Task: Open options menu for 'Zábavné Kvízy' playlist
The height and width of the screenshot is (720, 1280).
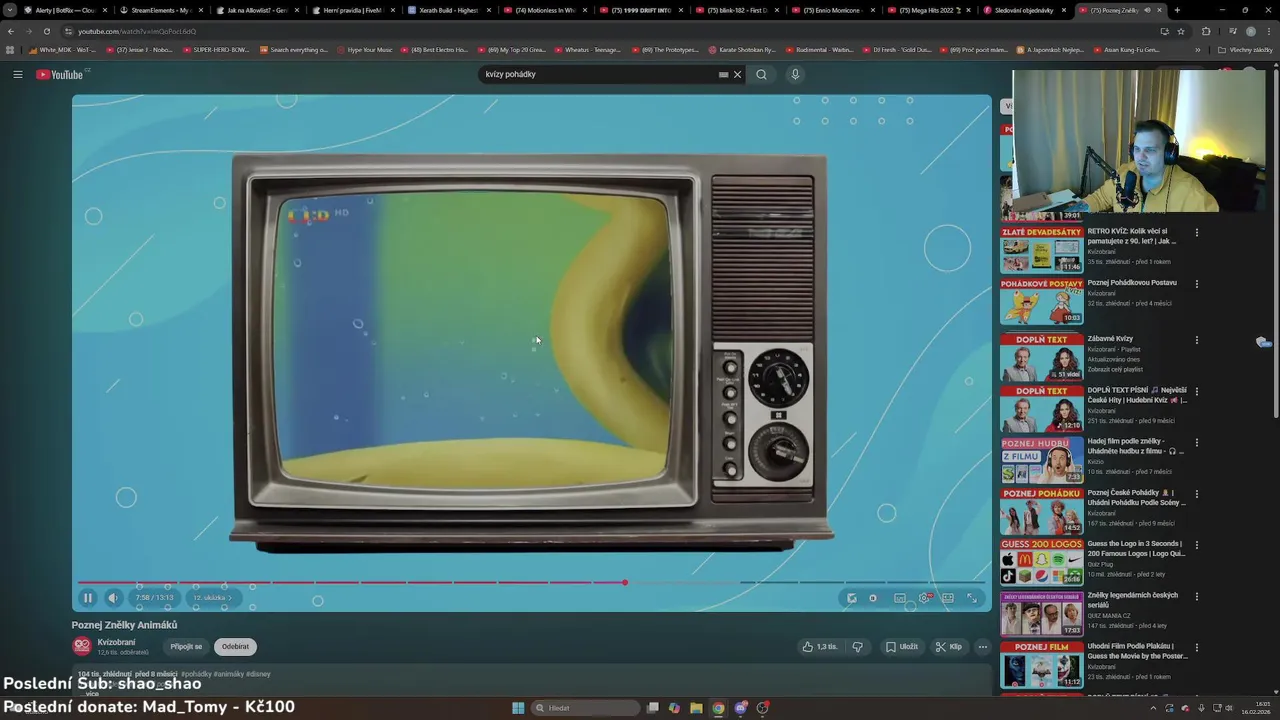Action: click(1196, 340)
